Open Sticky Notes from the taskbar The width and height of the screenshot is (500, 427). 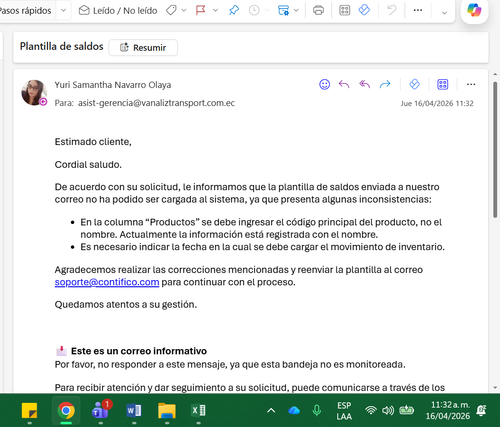click(29, 410)
